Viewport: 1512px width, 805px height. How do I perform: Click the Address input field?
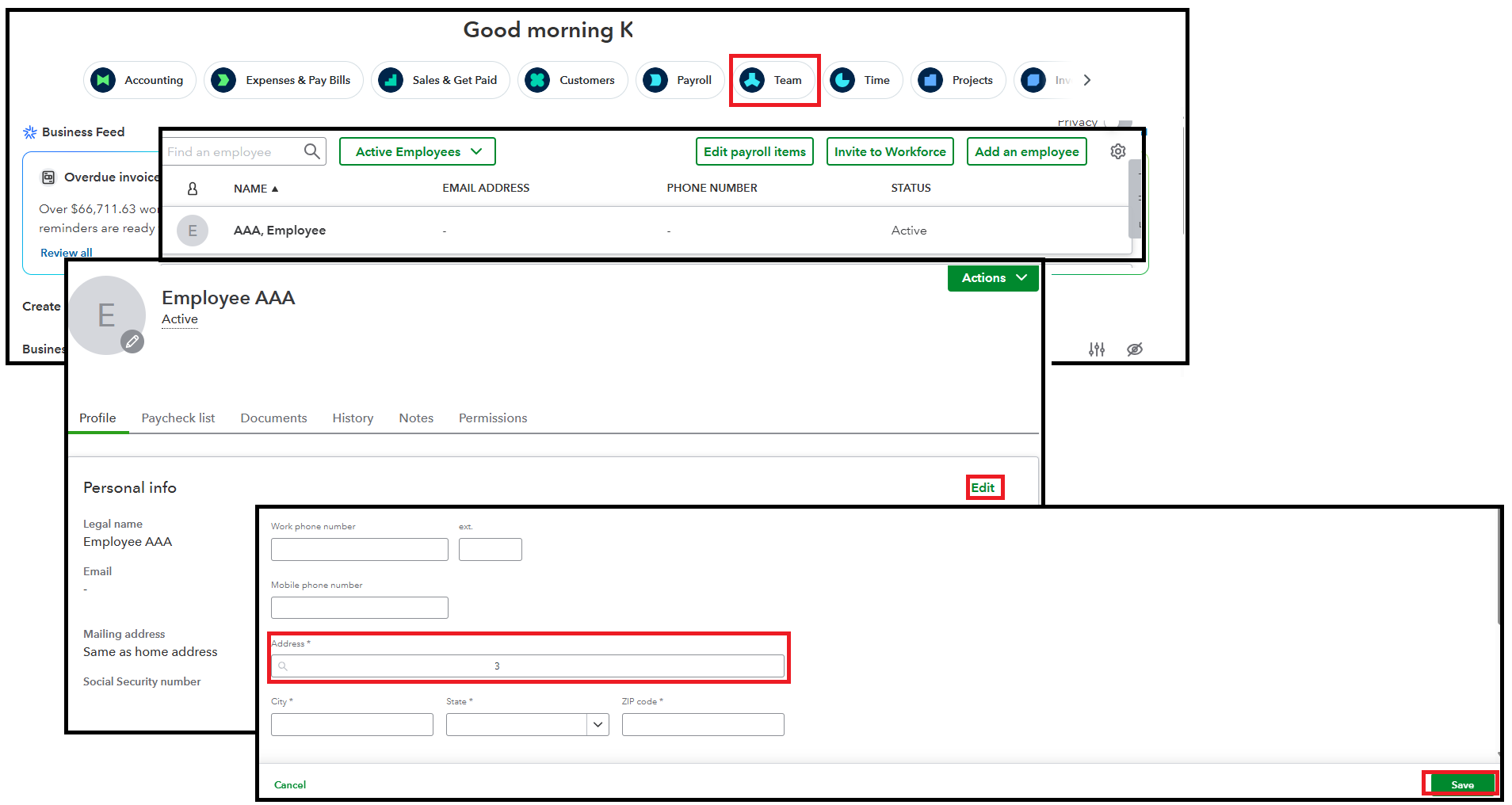[528, 666]
